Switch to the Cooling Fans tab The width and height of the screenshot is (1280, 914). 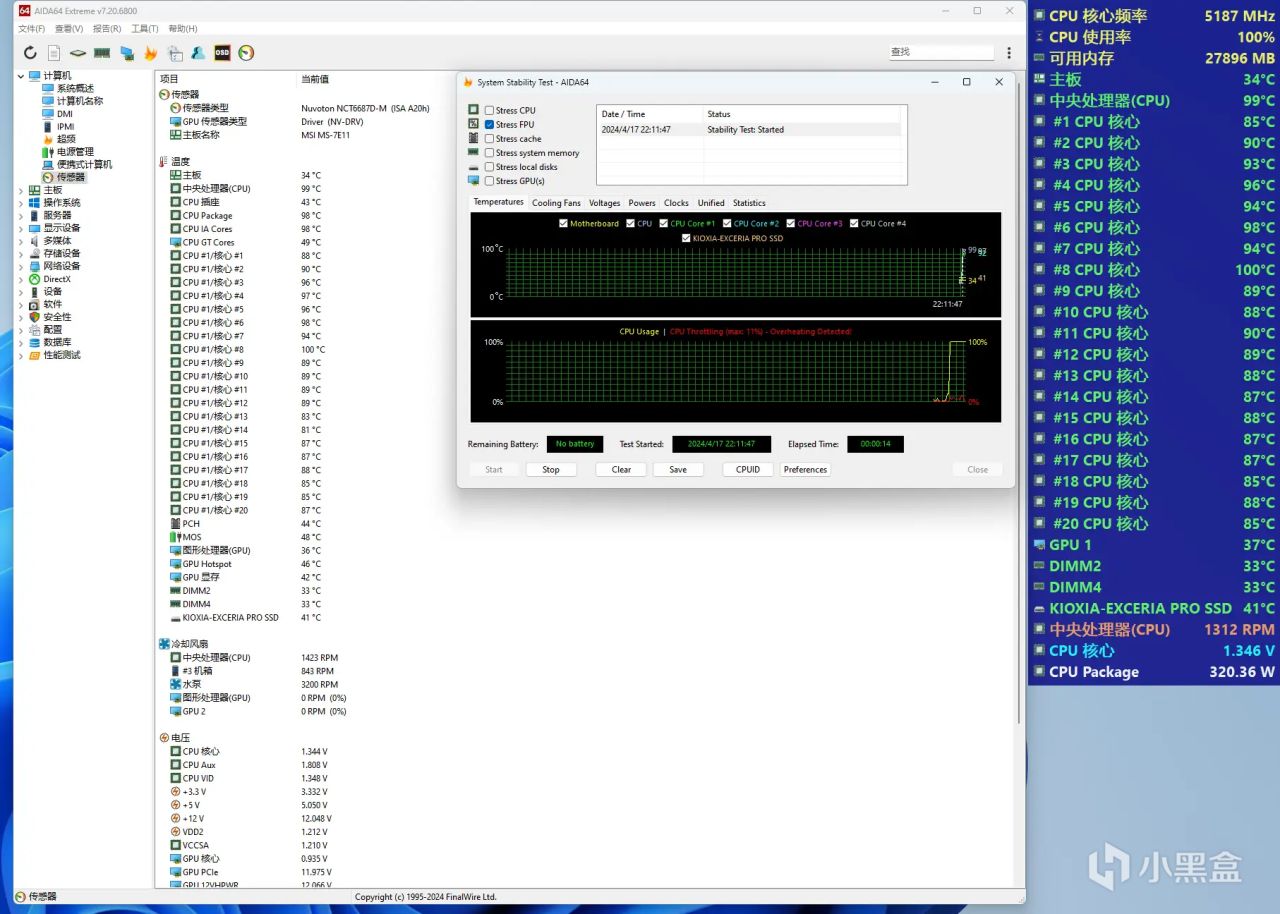coord(556,203)
